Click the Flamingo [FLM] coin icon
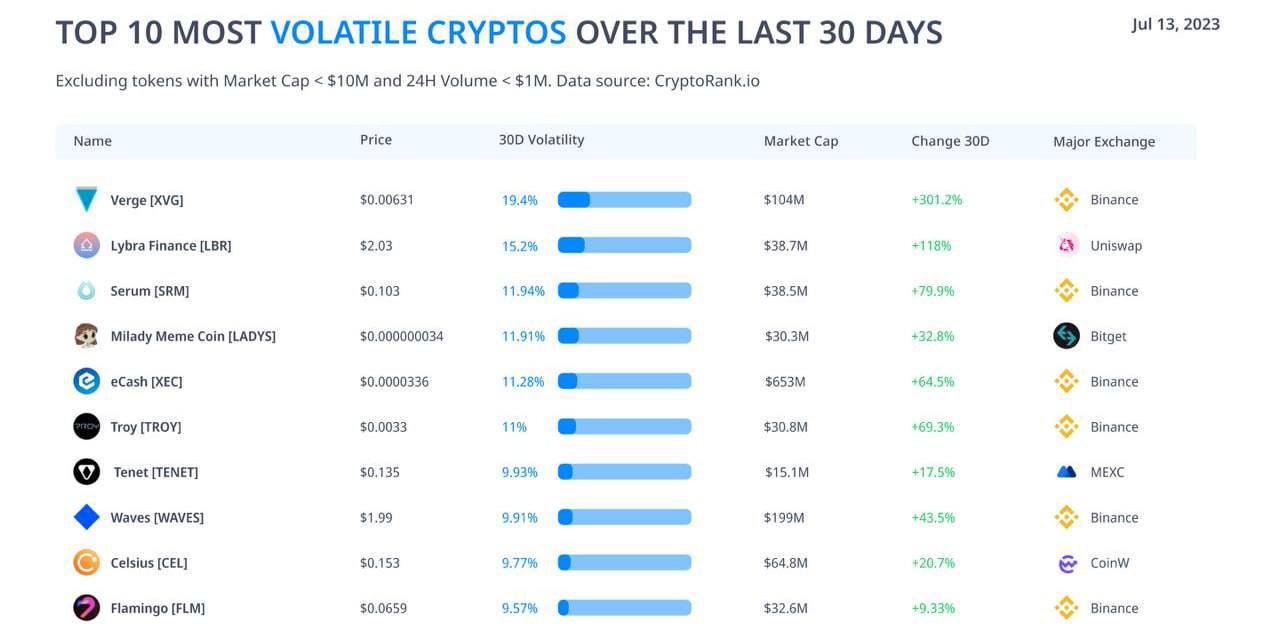The height and width of the screenshot is (640, 1280). click(x=87, y=608)
